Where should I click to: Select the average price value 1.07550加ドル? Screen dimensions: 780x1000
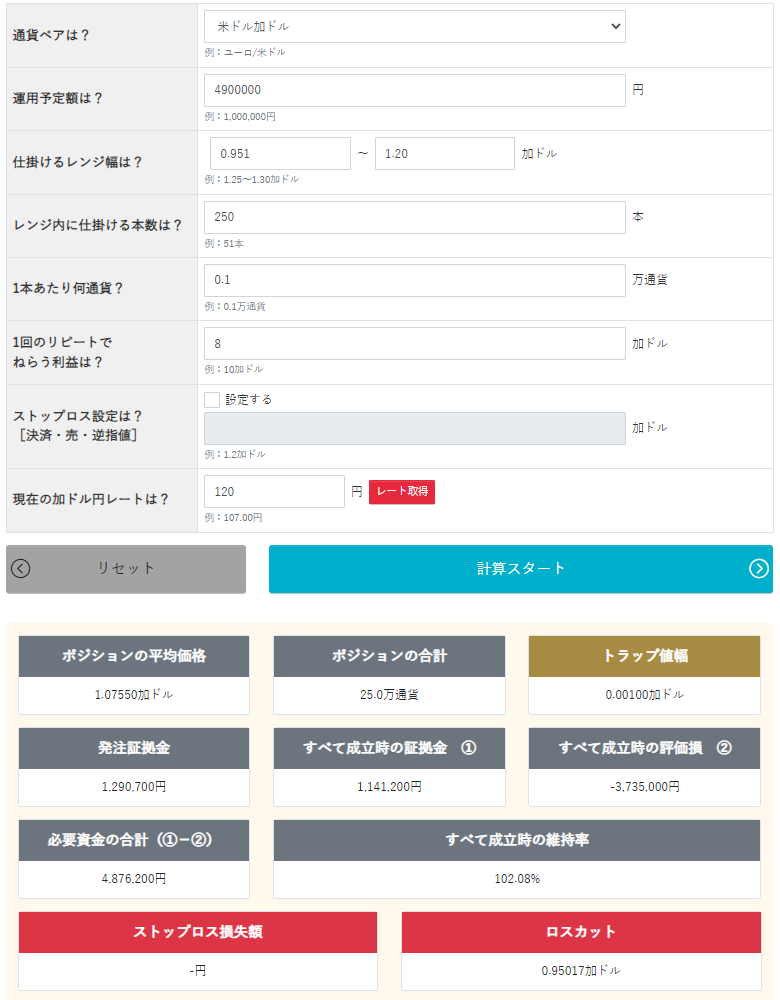coord(134,695)
